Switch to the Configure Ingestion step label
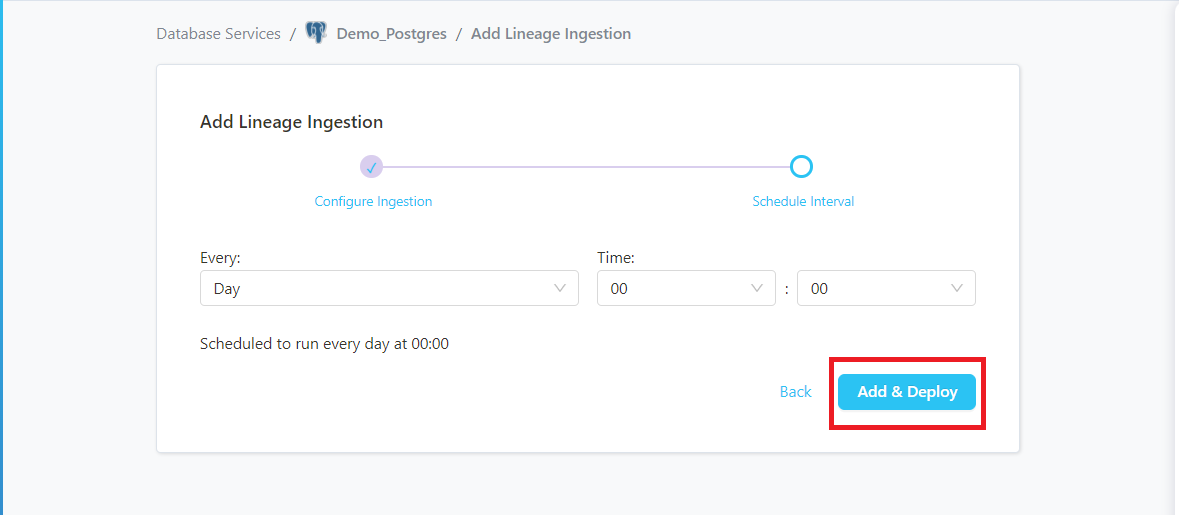The height and width of the screenshot is (515, 1179). click(x=373, y=201)
